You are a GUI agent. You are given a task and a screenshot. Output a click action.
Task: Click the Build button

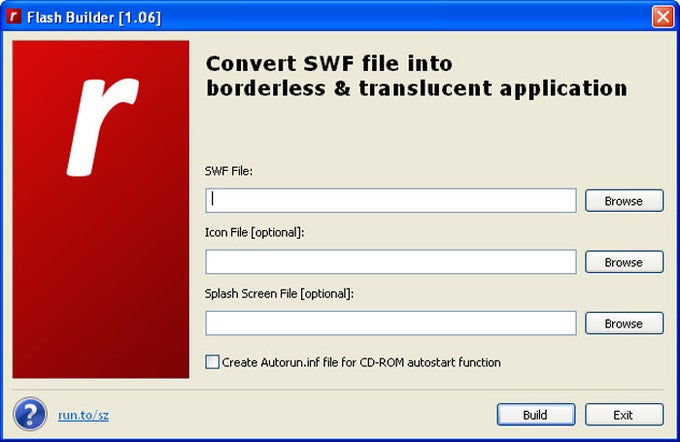(536, 415)
